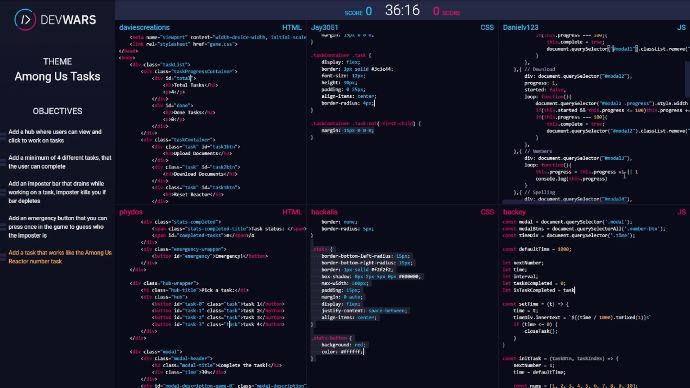Select the minimum of 4 different tasks objective
The image size is (690, 388).
(x=60, y=162)
